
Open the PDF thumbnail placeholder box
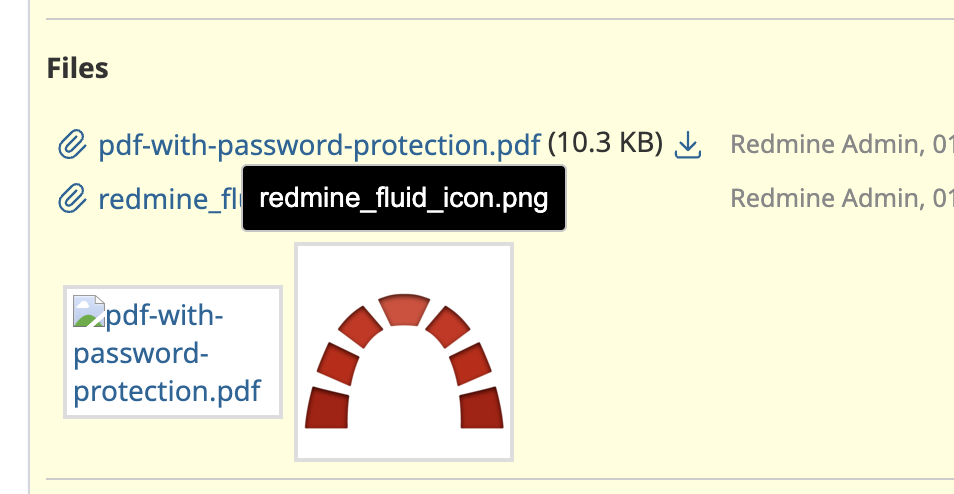173,352
